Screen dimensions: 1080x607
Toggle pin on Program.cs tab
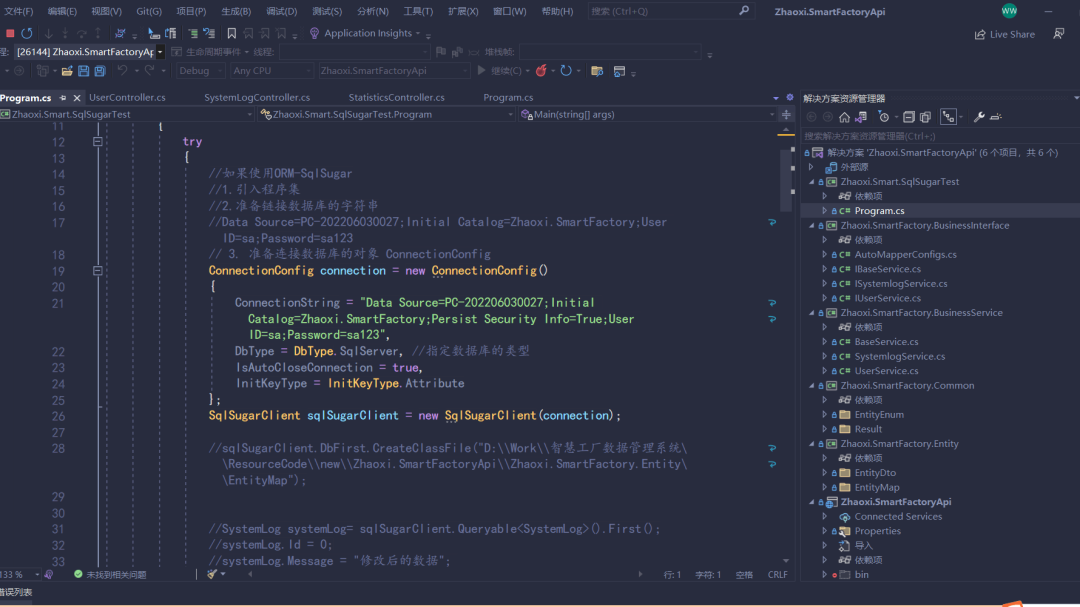point(63,98)
